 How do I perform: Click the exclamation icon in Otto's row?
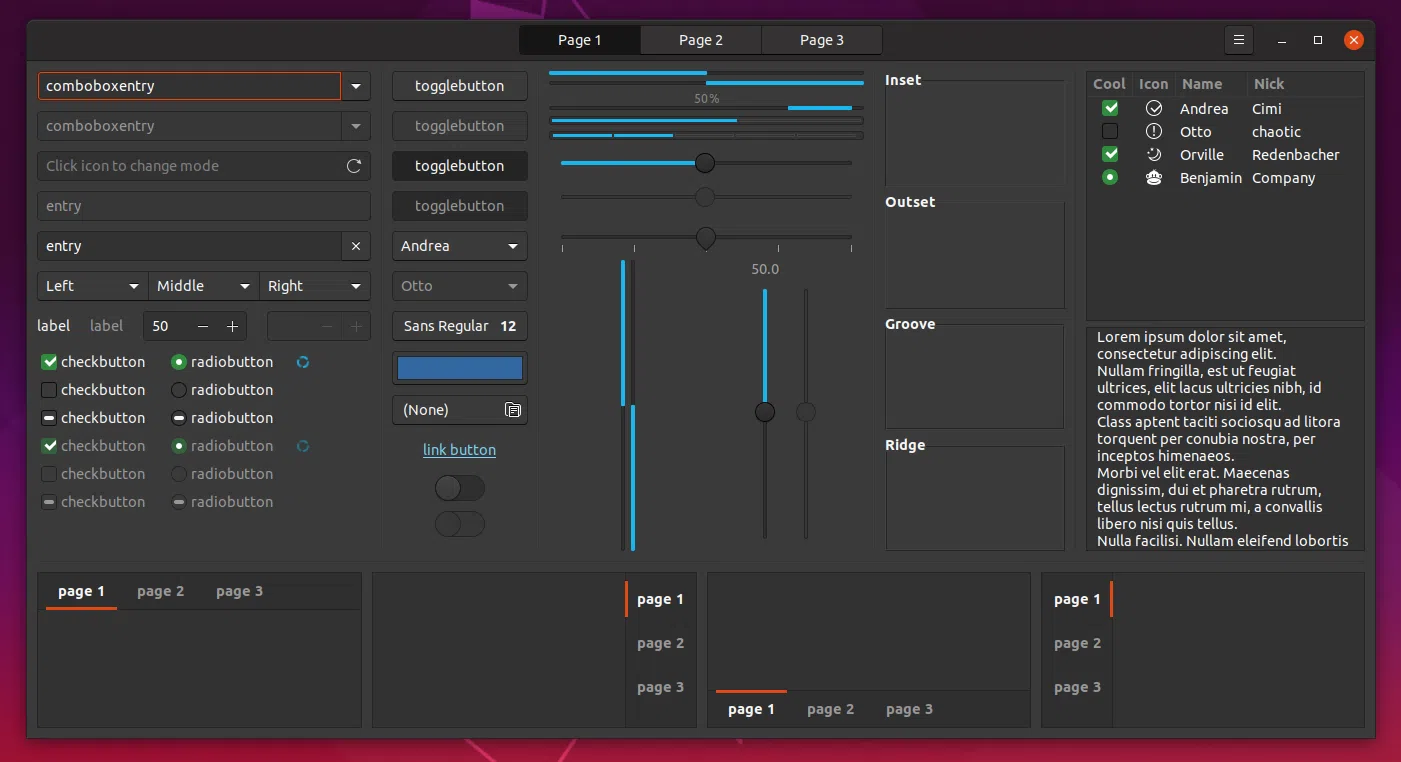1154,131
